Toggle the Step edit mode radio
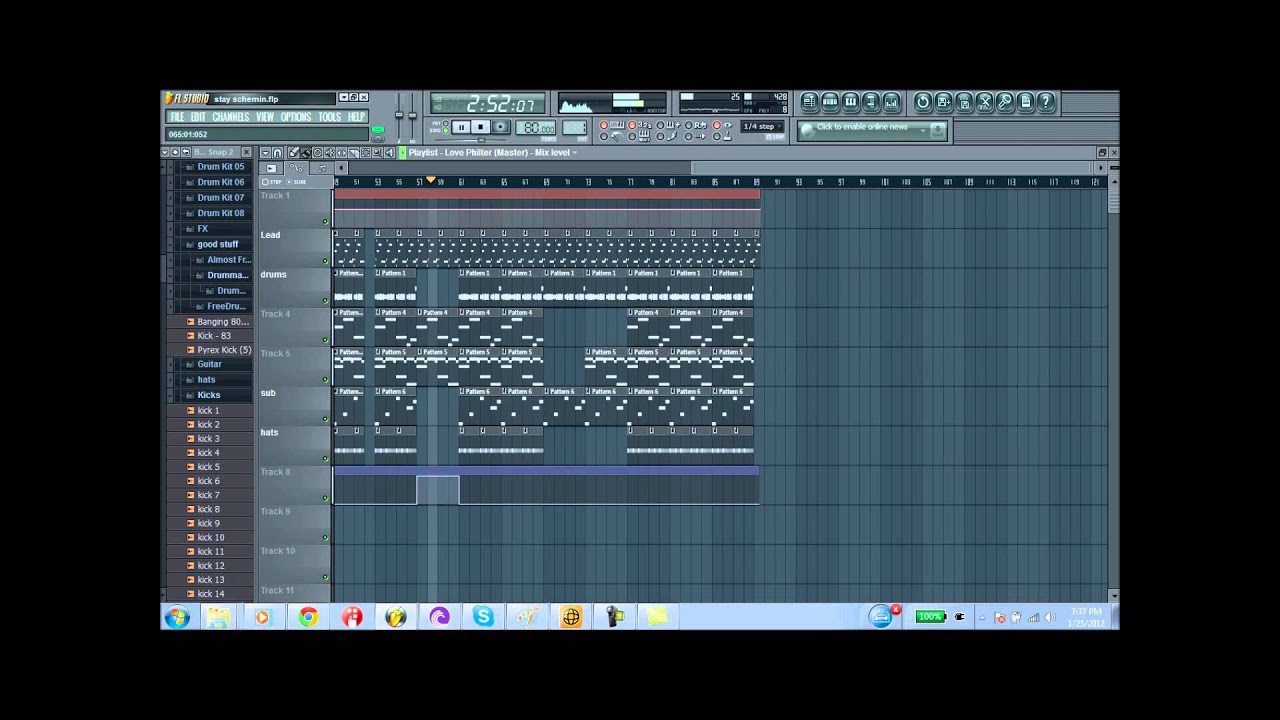The height and width of the screenshot is (720, 1280). click(273, 182)
